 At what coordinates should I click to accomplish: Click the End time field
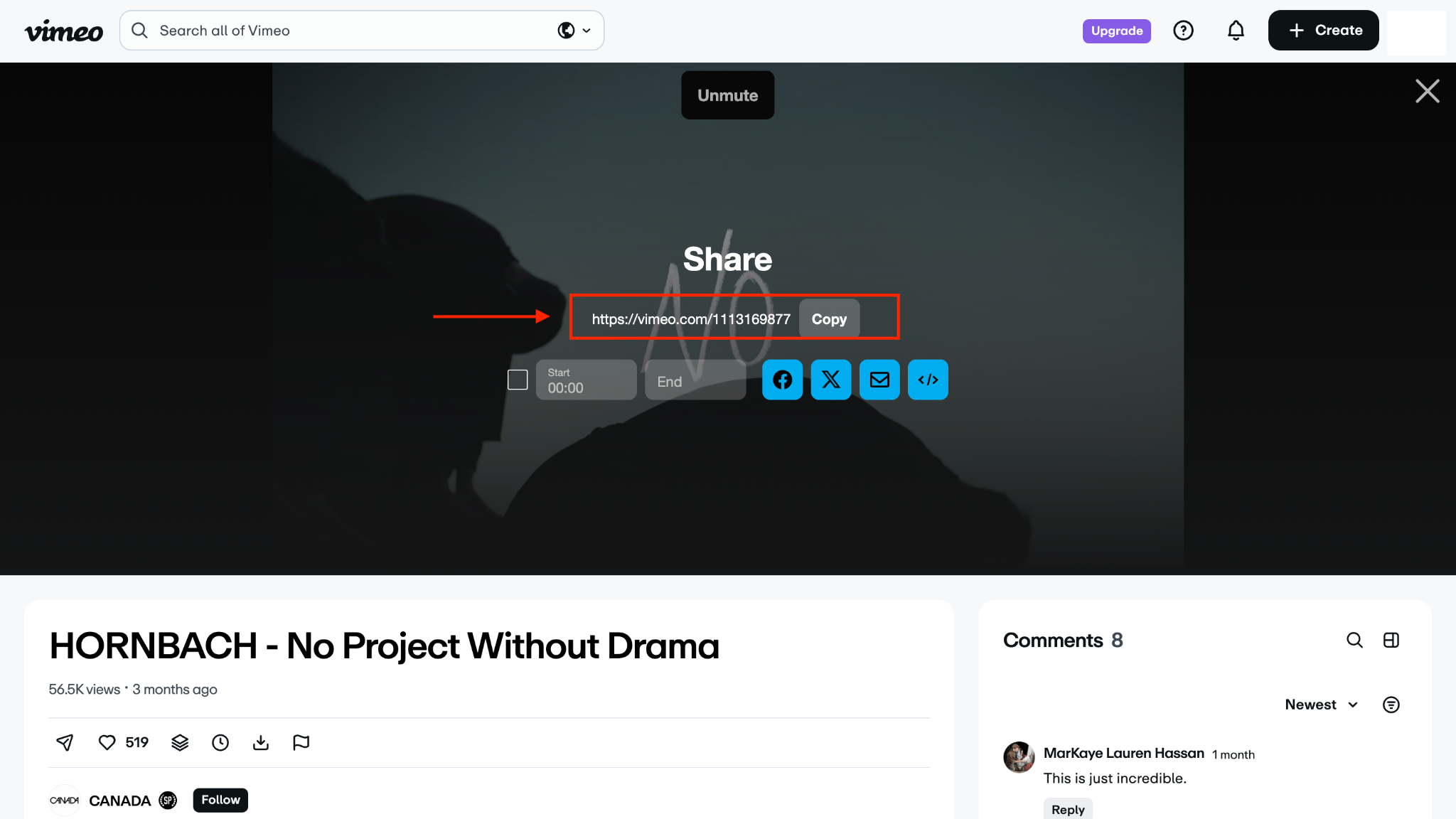(695, 381)
